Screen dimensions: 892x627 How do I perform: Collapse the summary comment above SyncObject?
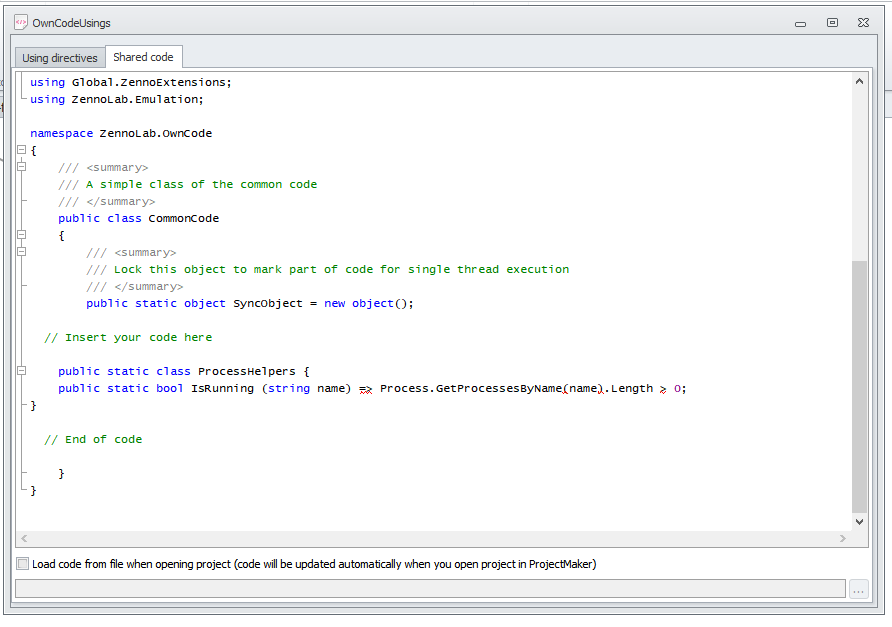pos(22,251)
